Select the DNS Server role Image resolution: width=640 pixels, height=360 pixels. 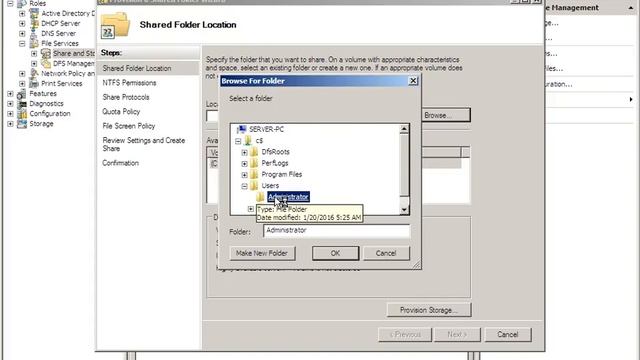(x=58, y=33)
